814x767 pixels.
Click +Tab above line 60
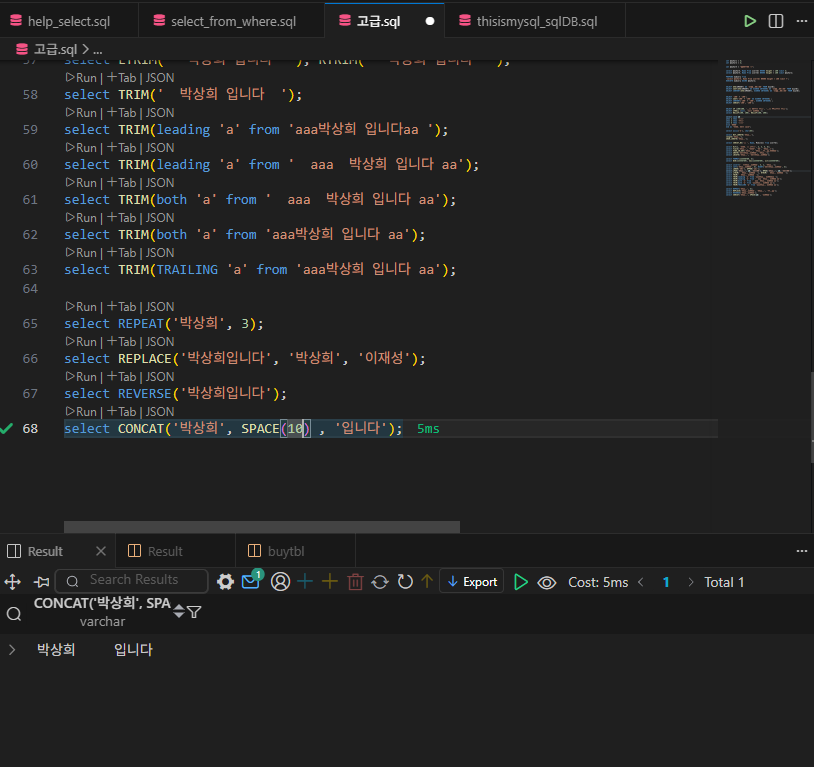(121, 147)
